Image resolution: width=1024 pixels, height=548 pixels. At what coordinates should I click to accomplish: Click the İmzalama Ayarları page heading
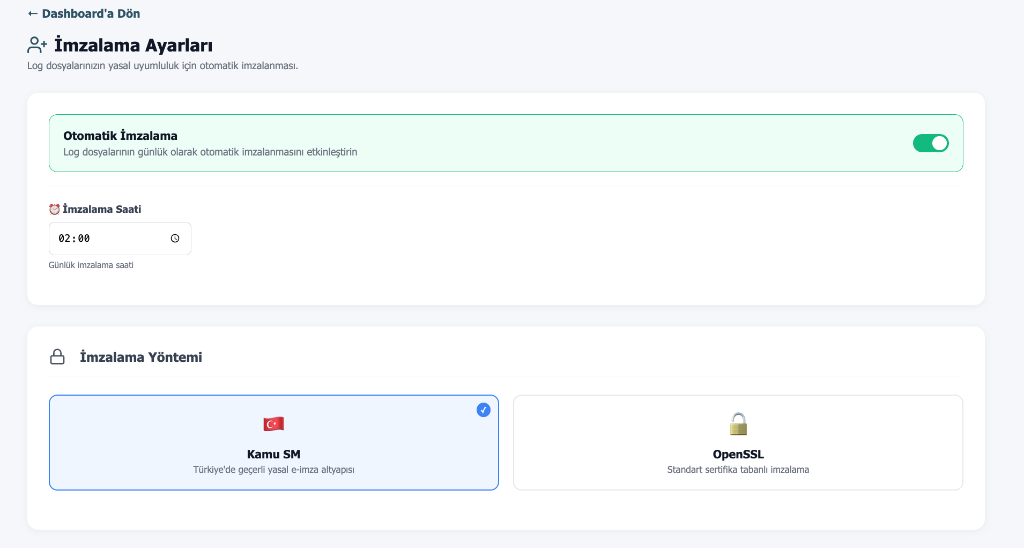[x=133, y=45]
